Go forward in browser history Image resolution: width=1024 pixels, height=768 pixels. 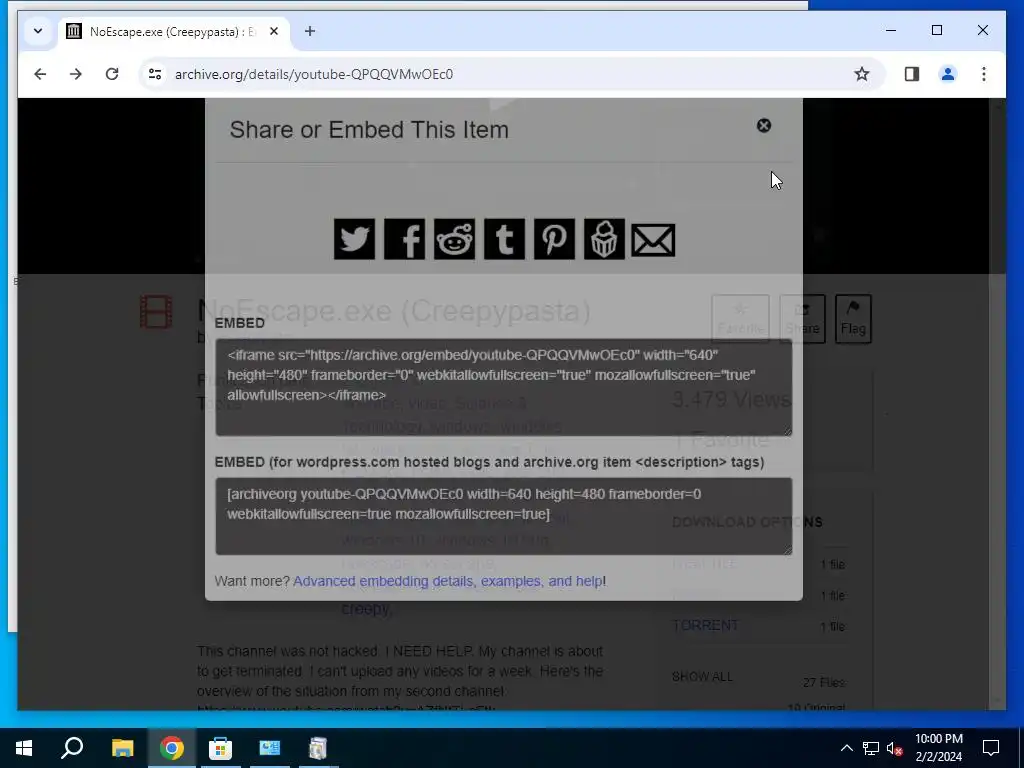(76, 74)
